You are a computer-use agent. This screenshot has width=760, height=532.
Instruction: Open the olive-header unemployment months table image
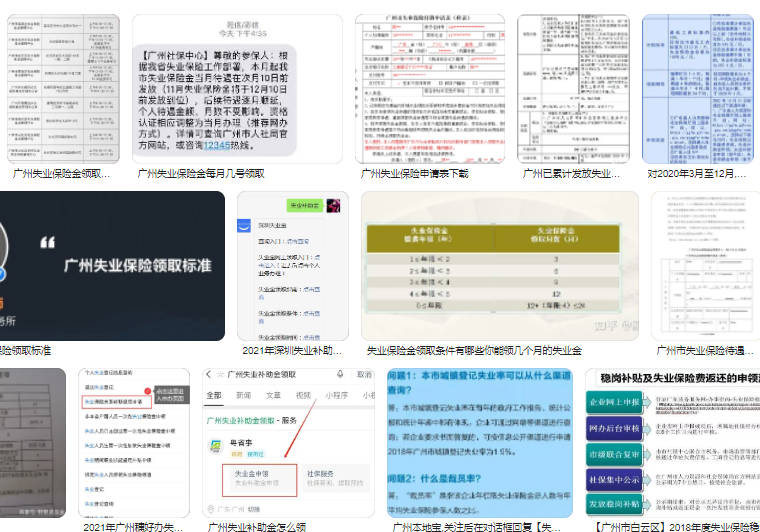(x=500, y=266)
